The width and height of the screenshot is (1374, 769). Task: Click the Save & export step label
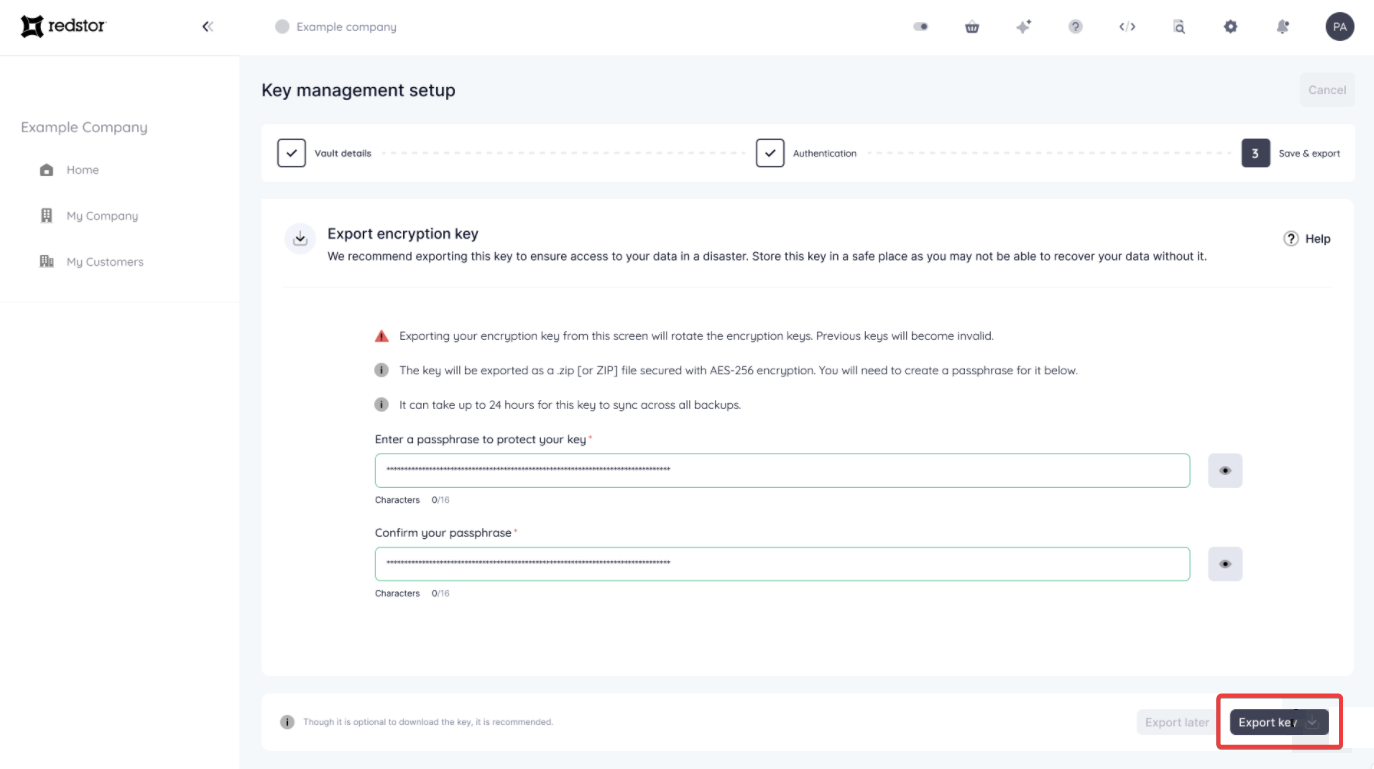1309,154
